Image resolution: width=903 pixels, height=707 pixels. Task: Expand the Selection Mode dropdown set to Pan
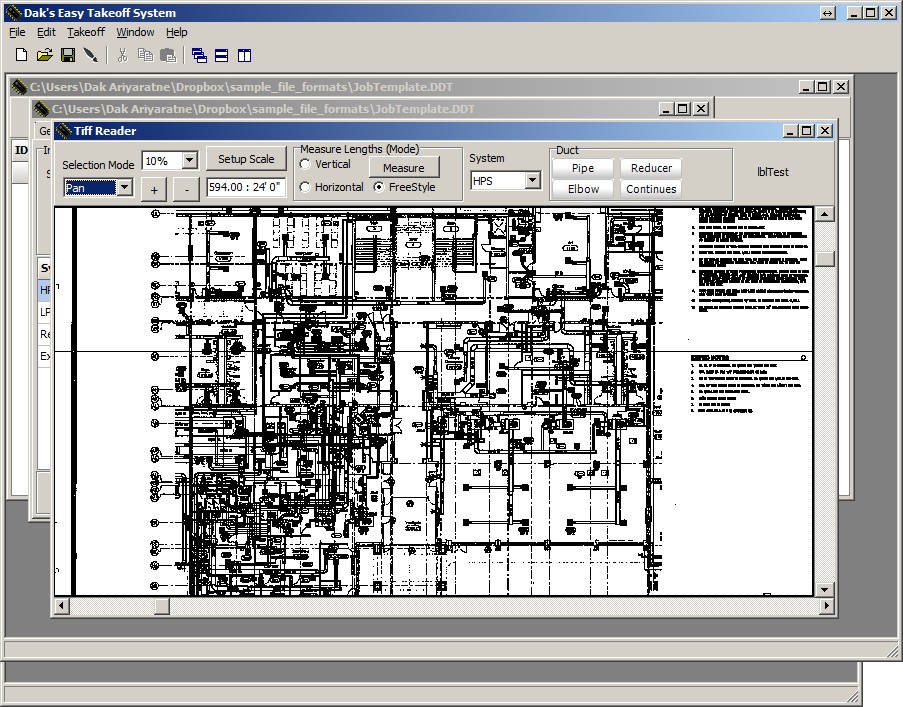click(x=124, y=187)
